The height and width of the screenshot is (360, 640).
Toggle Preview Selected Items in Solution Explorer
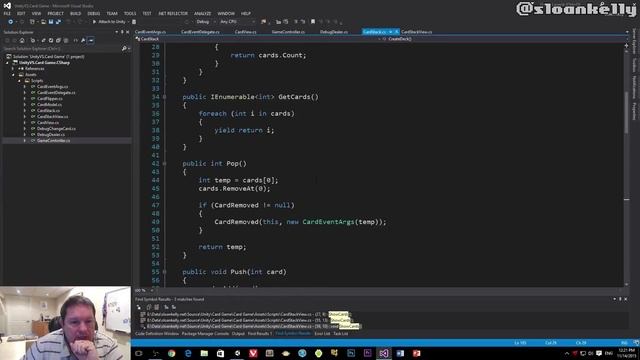[x=91, y=40]
